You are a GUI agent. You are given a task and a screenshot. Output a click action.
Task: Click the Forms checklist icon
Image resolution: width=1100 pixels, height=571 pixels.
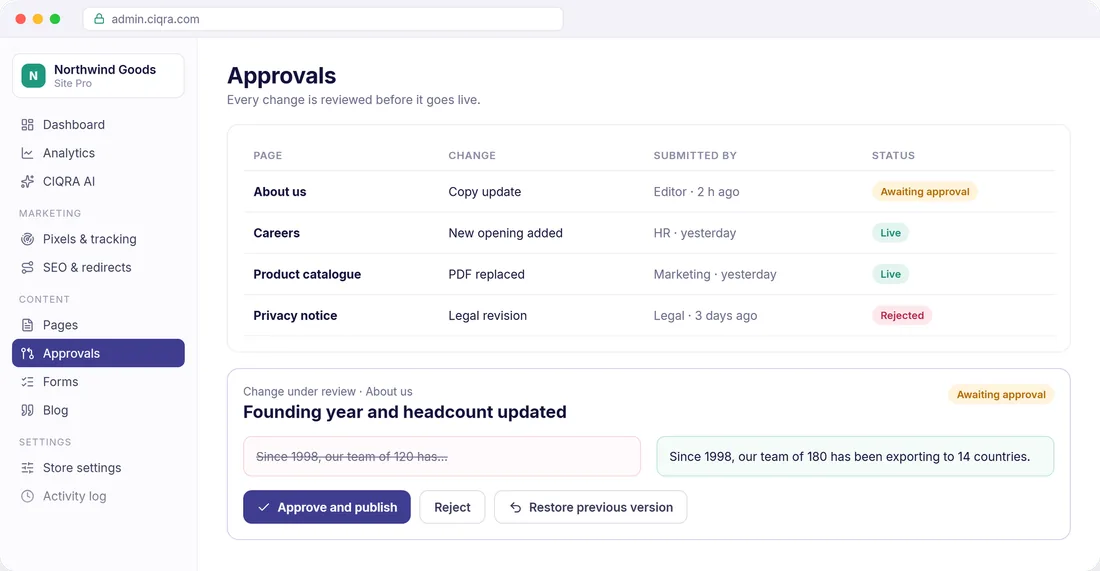coord(27,382)
